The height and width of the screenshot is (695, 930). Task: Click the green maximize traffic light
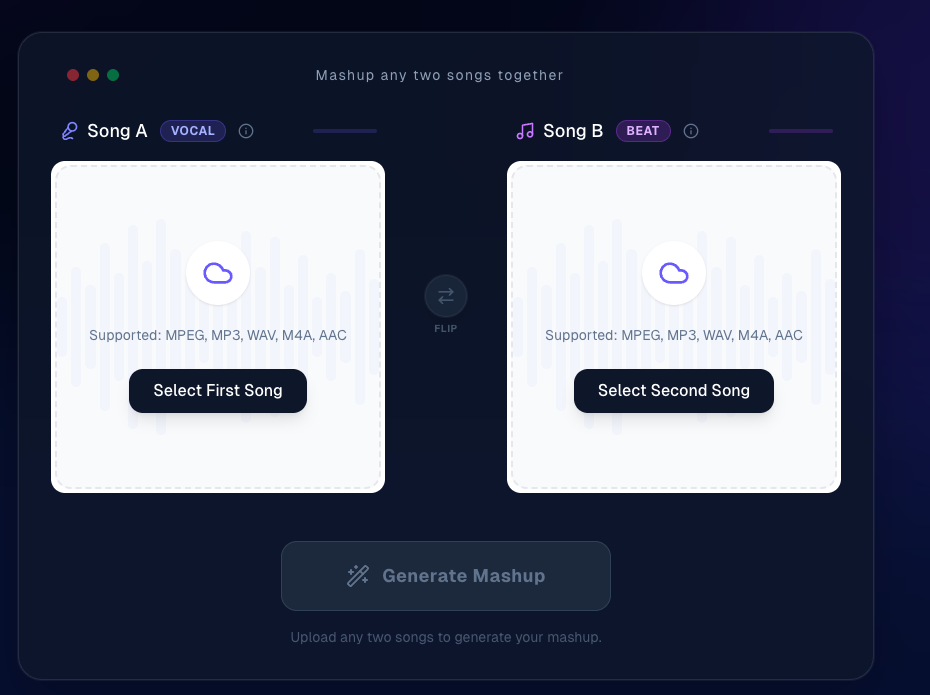(x=113, y=74)
